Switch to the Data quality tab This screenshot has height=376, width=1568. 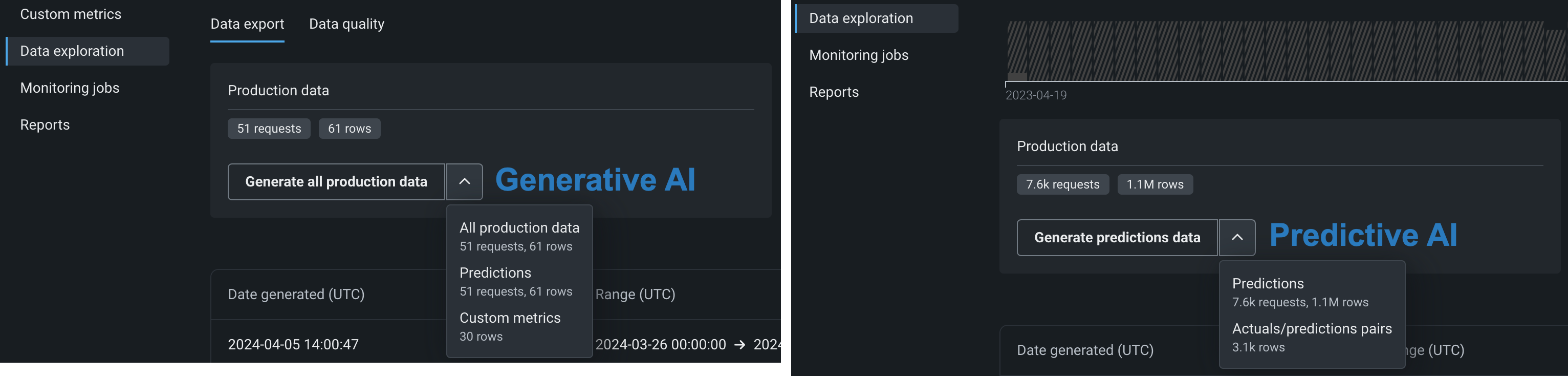point(346,25)
